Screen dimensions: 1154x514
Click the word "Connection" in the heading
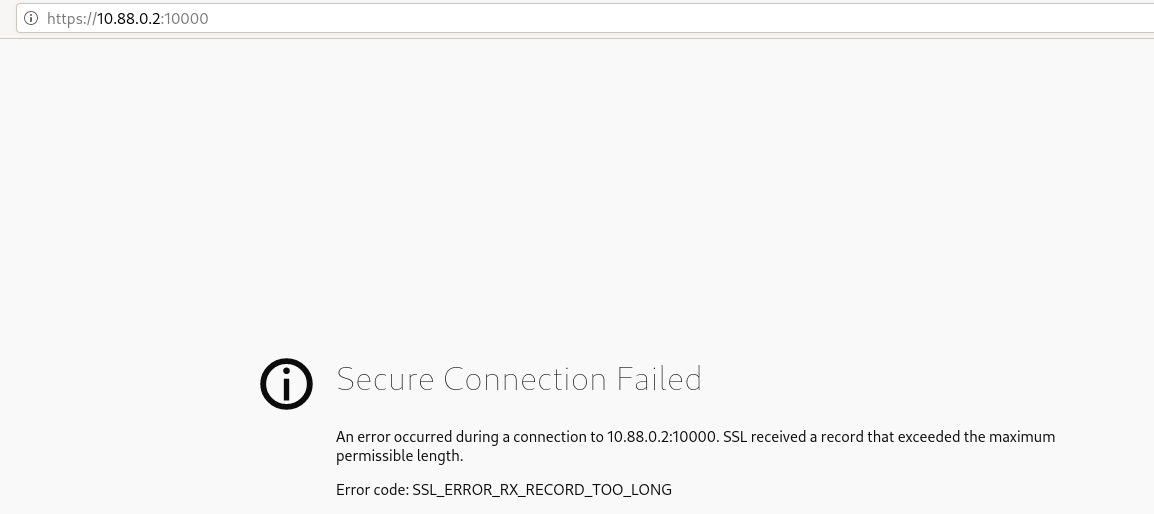point(524,379)
